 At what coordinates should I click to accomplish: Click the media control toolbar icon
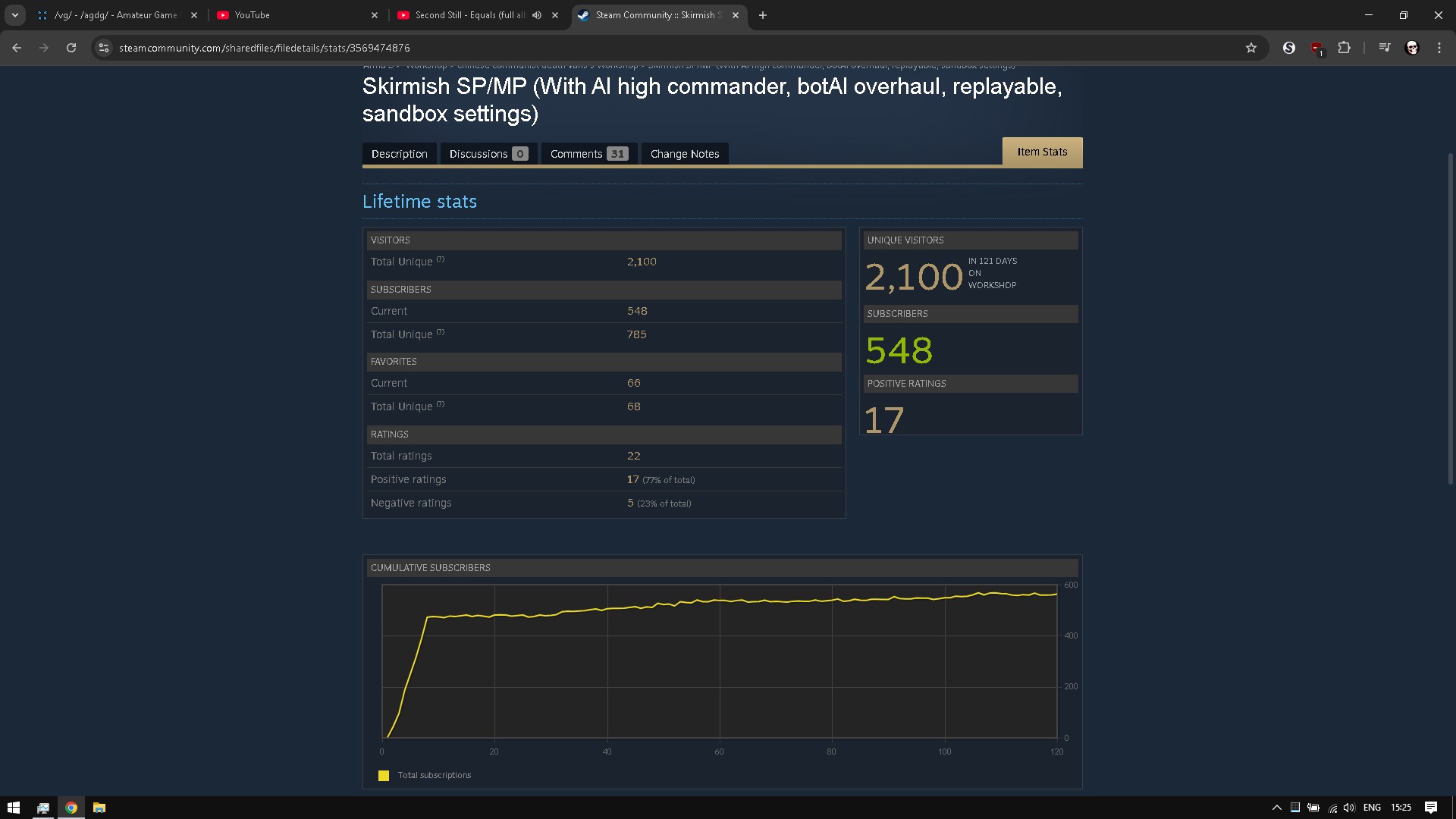pos(1385,48)
